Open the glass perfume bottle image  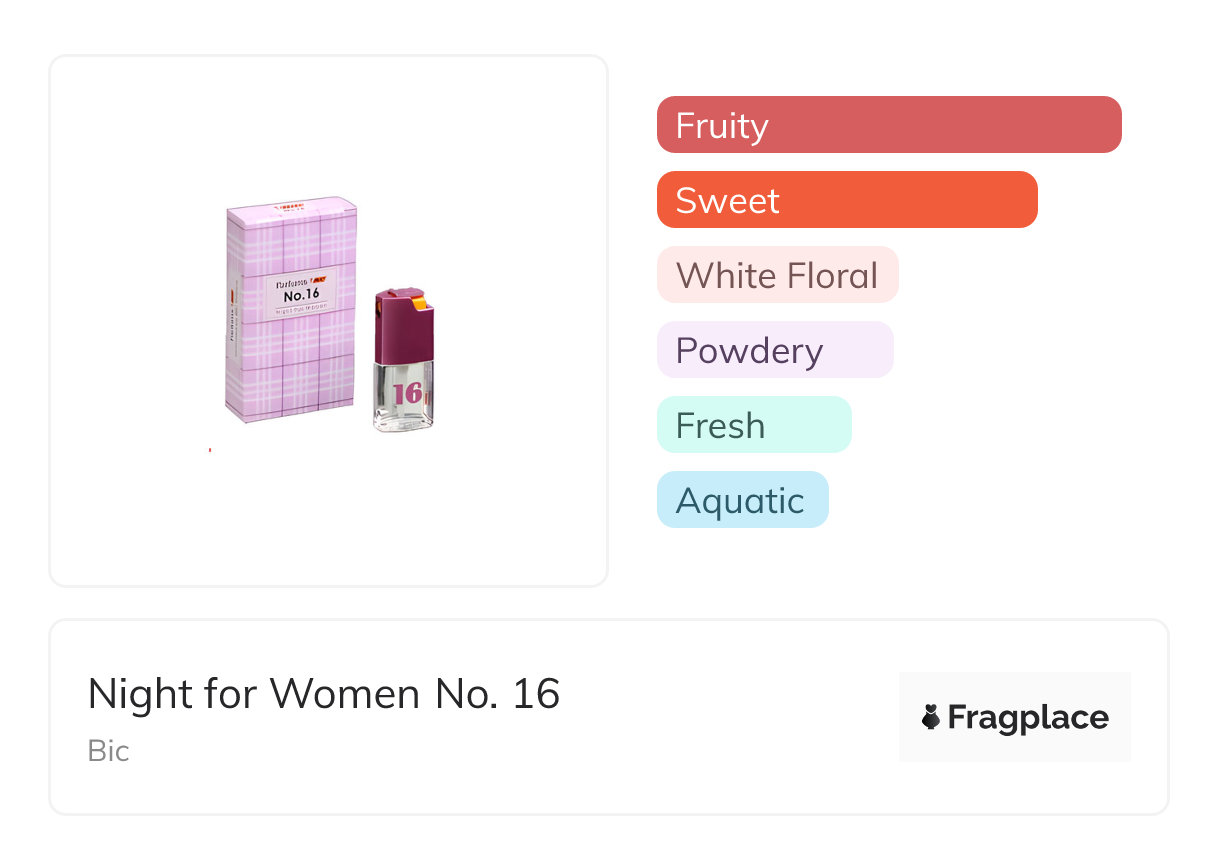[x=404, y=362]
